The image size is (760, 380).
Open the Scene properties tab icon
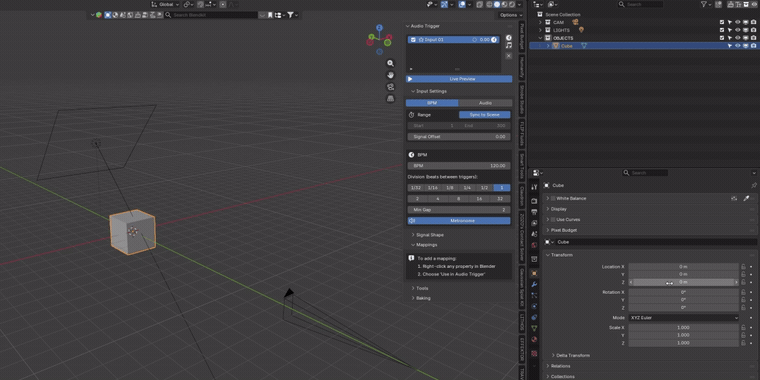(534, 234)
